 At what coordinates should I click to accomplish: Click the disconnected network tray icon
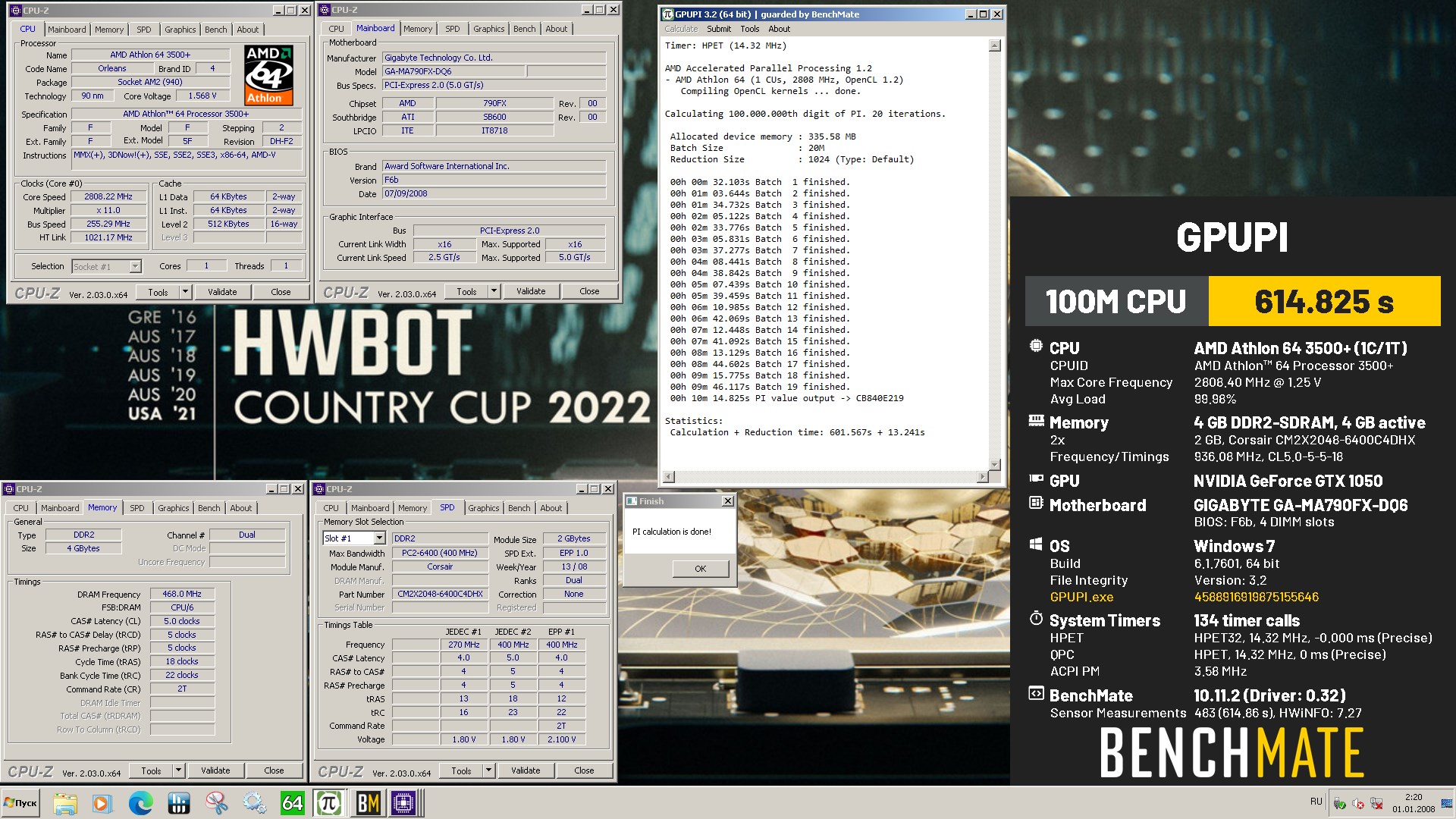point(1376,804)
